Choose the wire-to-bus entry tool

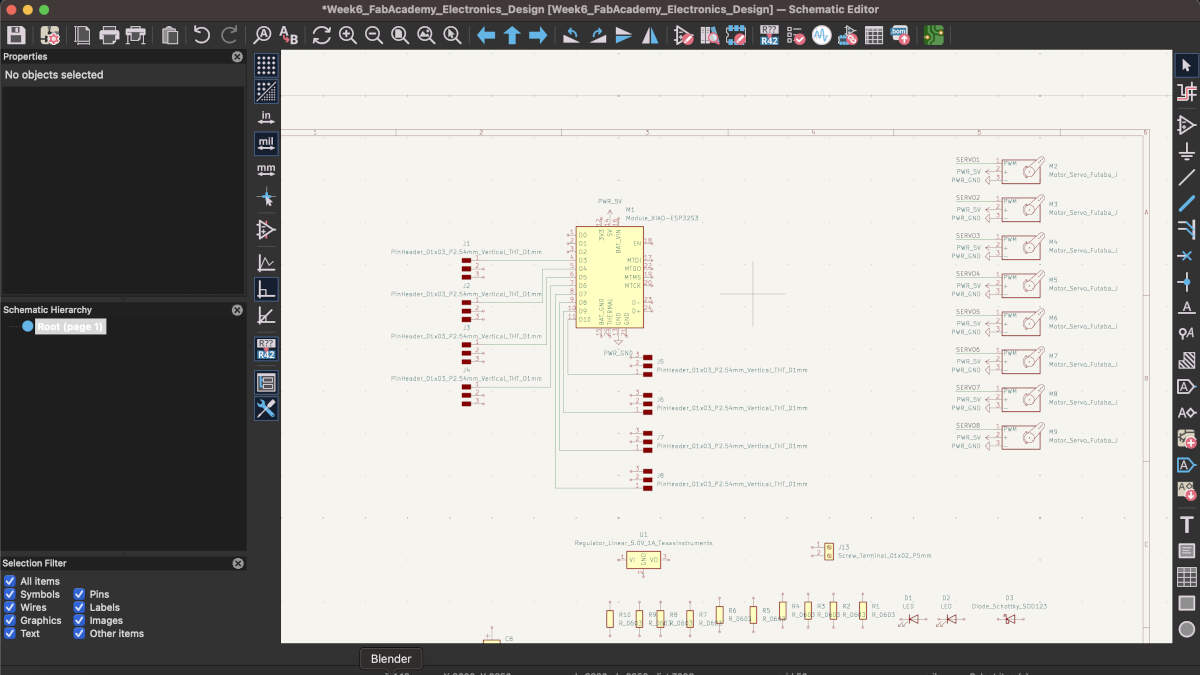[1187, 230]
